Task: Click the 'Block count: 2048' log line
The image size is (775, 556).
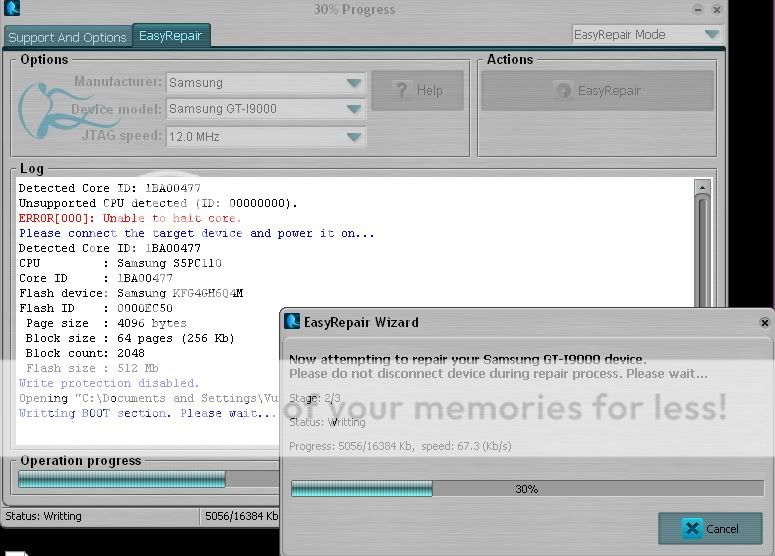Action: coord(85,353)
